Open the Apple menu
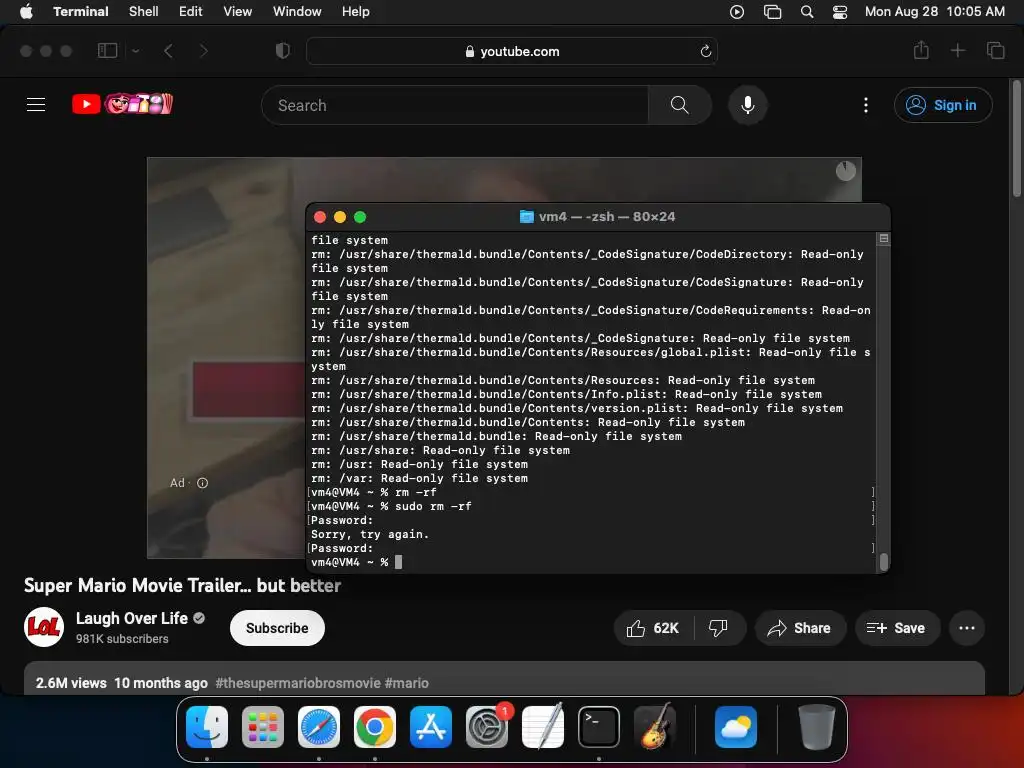Screen dimensions: 1024x768 click(x=26, y=11)
